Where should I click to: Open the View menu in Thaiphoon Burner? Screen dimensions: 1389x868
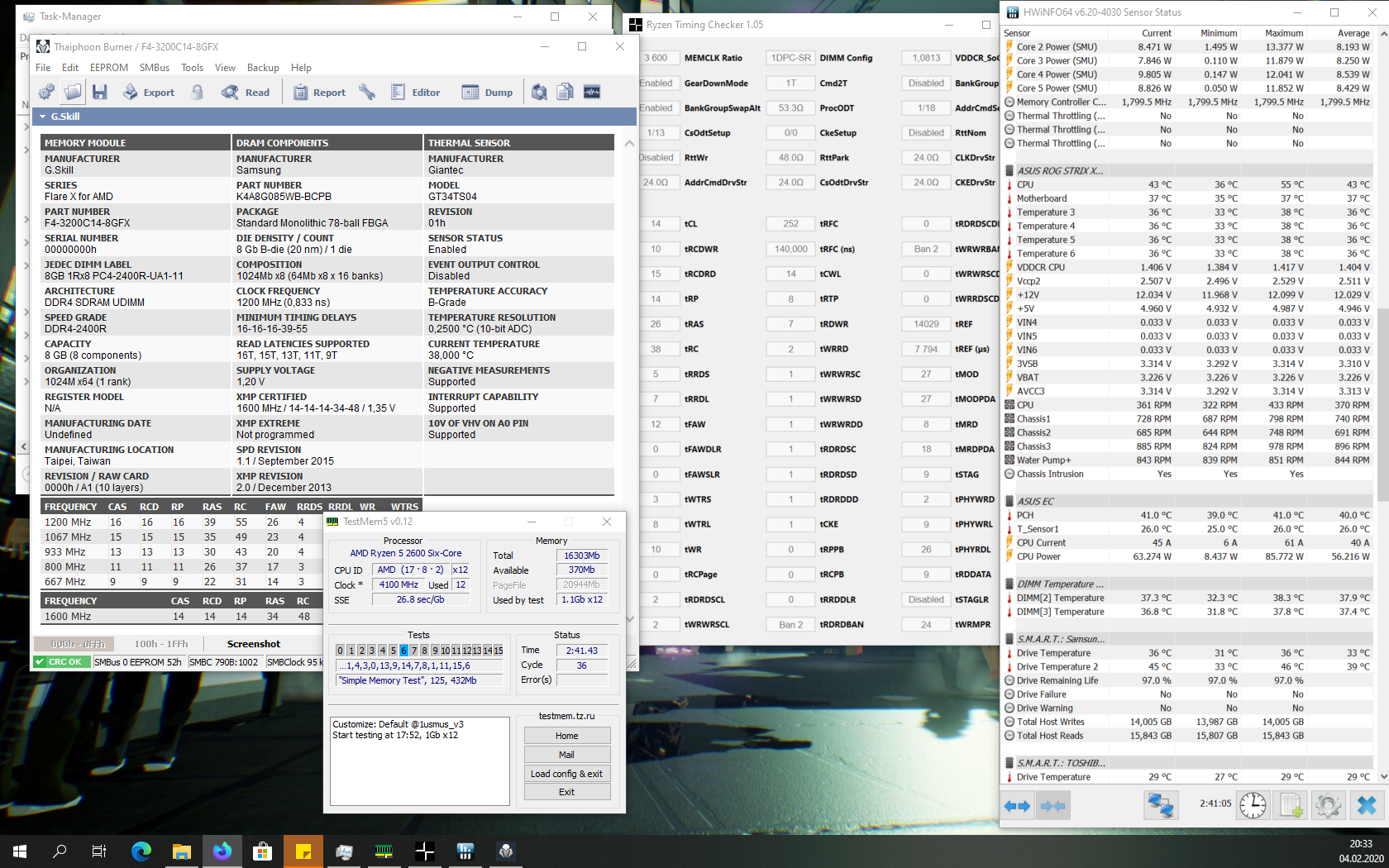pos(225,68)
